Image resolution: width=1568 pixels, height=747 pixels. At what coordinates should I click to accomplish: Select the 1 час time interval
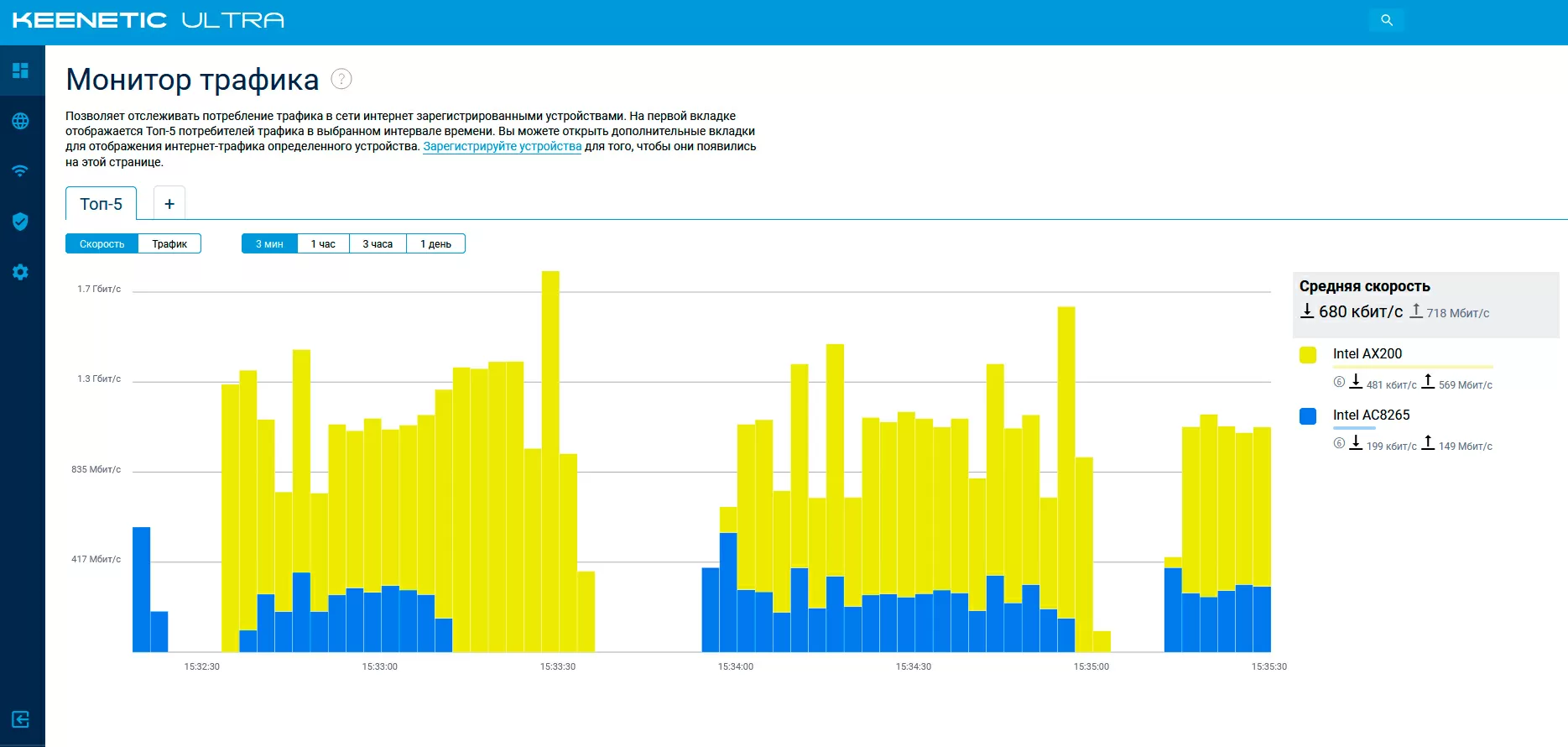click(323, 244)
